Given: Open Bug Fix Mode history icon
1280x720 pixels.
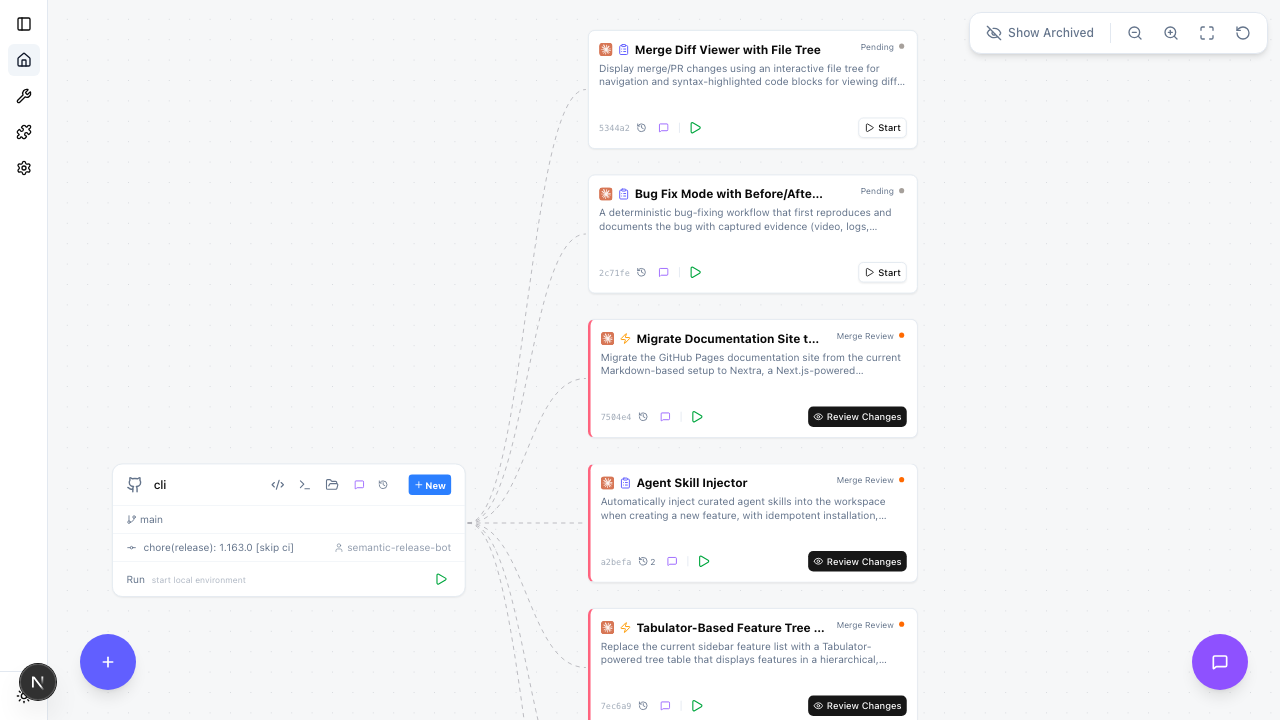Looking at the screenshot, I should click(x=642, y=272).
